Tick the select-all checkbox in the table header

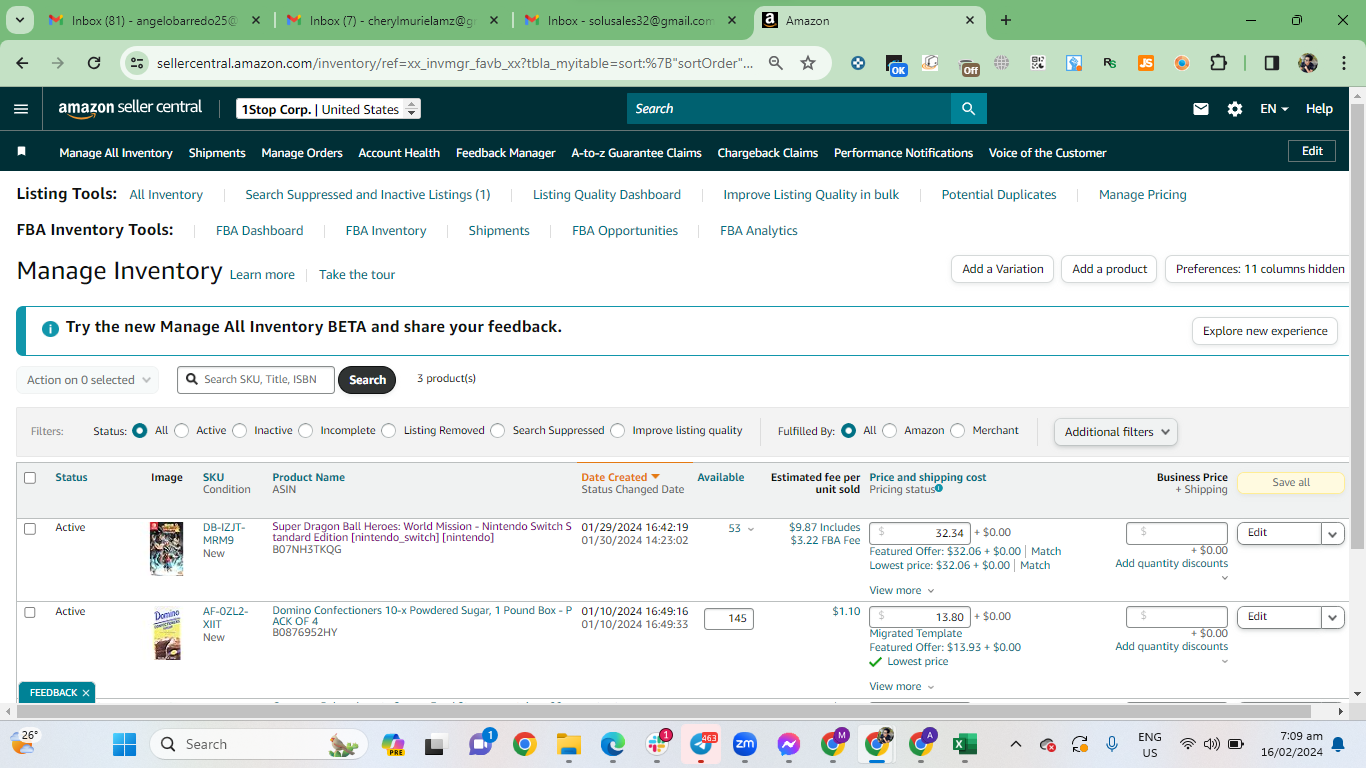point(30,478)
